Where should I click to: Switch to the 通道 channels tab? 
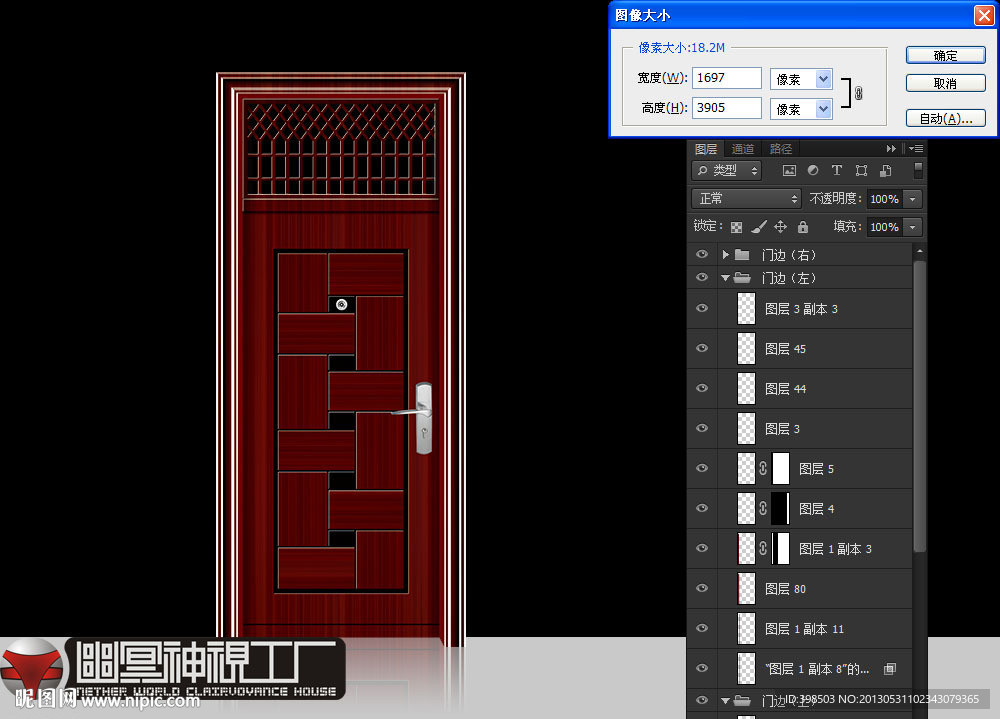click(x=742, y=149)
